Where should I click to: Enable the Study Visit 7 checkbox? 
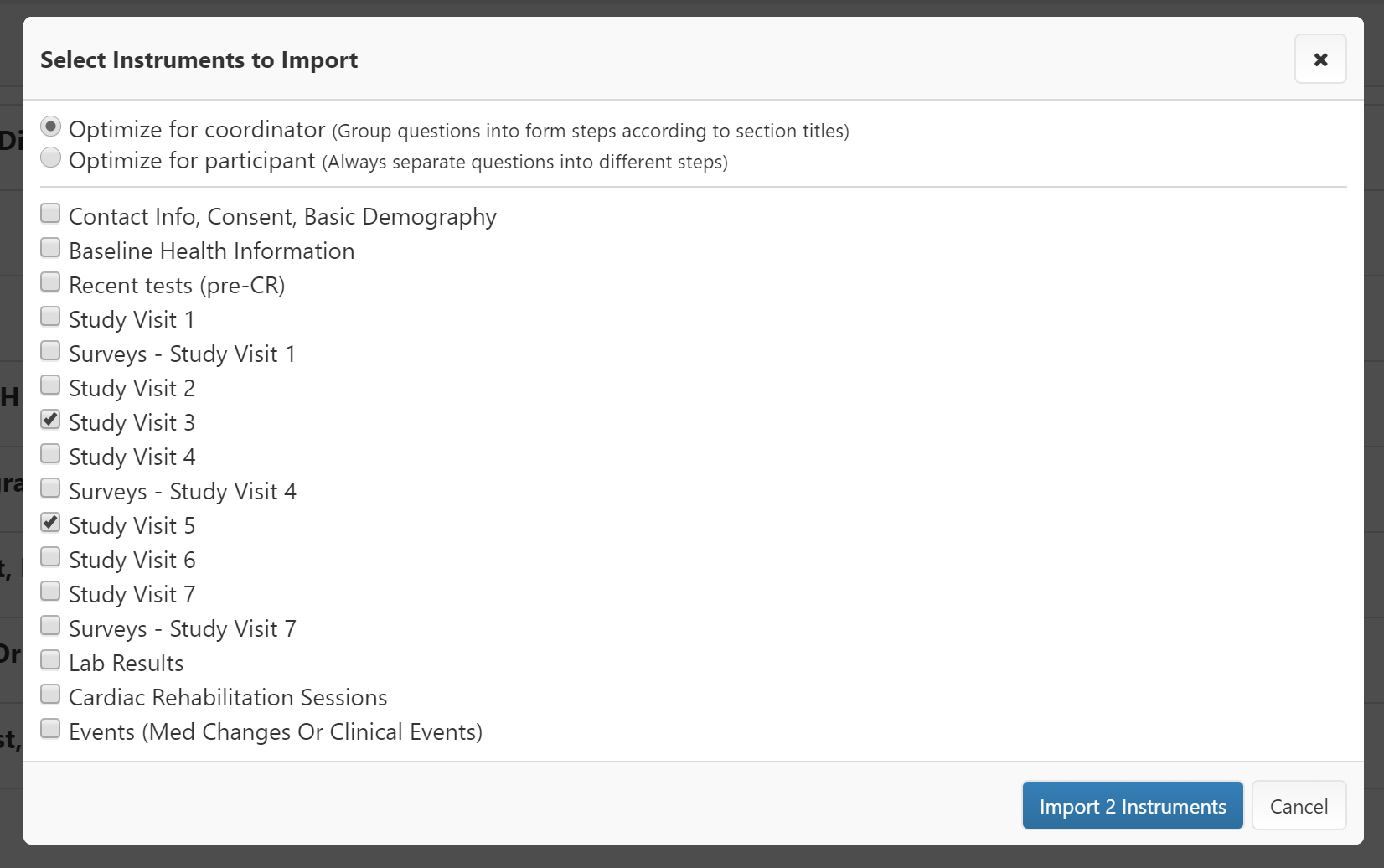51,592
